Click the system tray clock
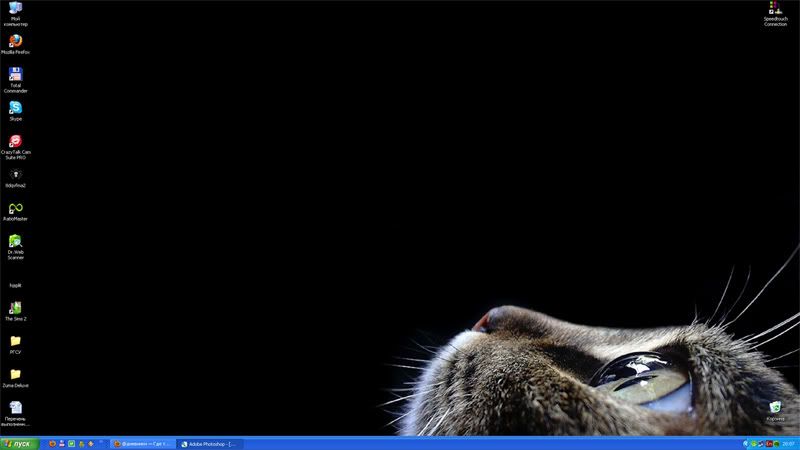Viewport: 800px width, 450px height. tap(789, 444)
